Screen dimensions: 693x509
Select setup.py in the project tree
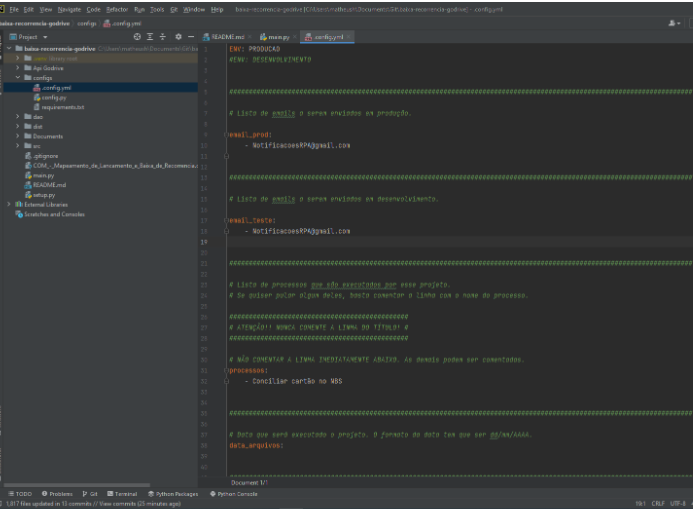[x=40, y=195]
